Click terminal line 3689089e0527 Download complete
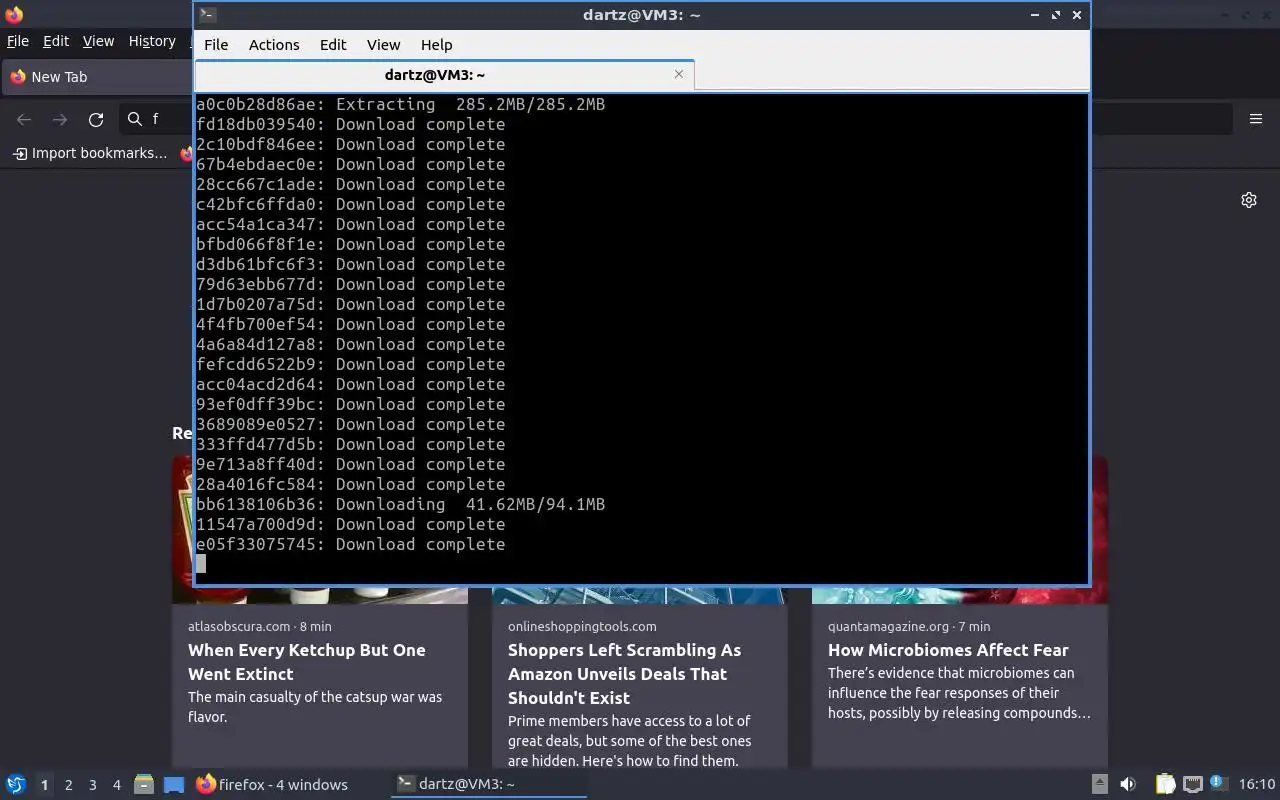This screenshot has height=800, width=1280. pos(350,424)
